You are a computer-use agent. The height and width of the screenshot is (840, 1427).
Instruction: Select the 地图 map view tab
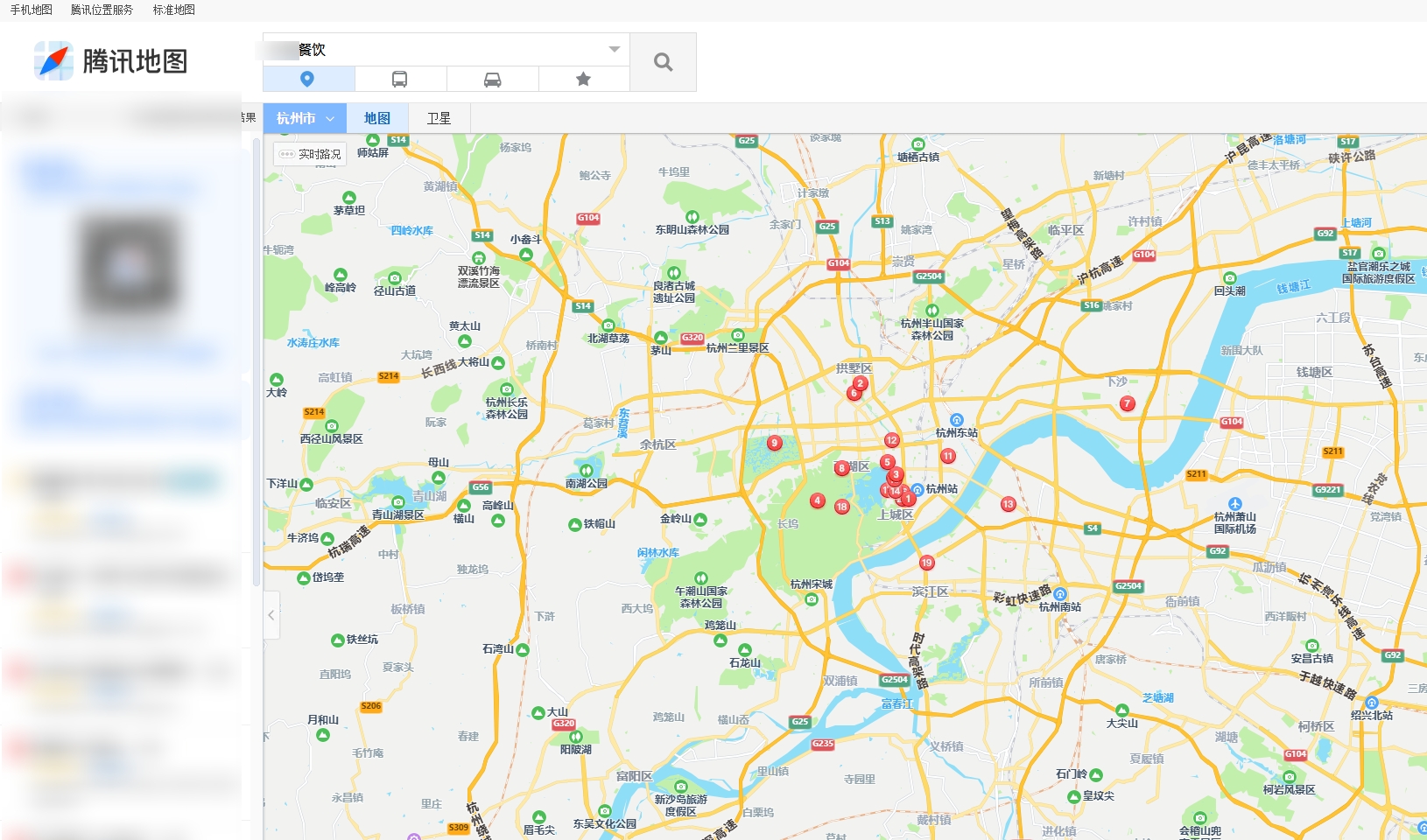click(x=377, y=118)
